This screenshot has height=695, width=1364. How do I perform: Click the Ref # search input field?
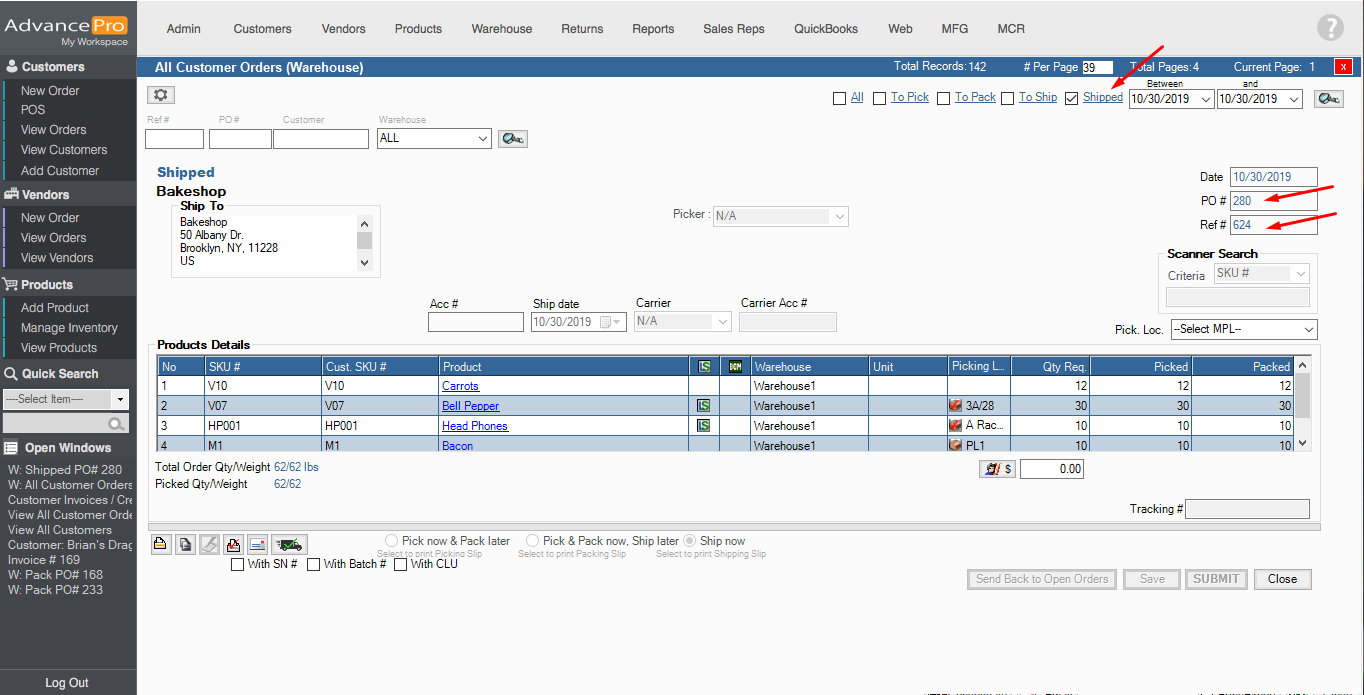pos(174,139)
